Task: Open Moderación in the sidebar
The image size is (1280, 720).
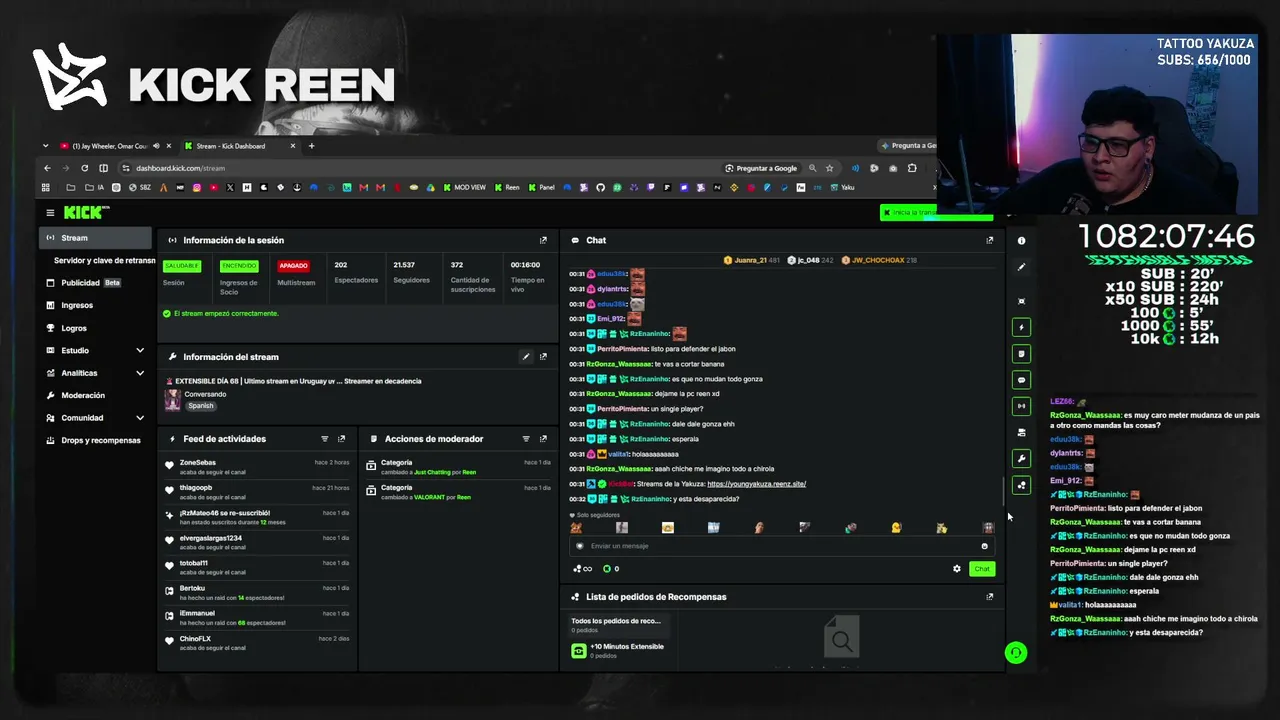Action: pos(96,396)
